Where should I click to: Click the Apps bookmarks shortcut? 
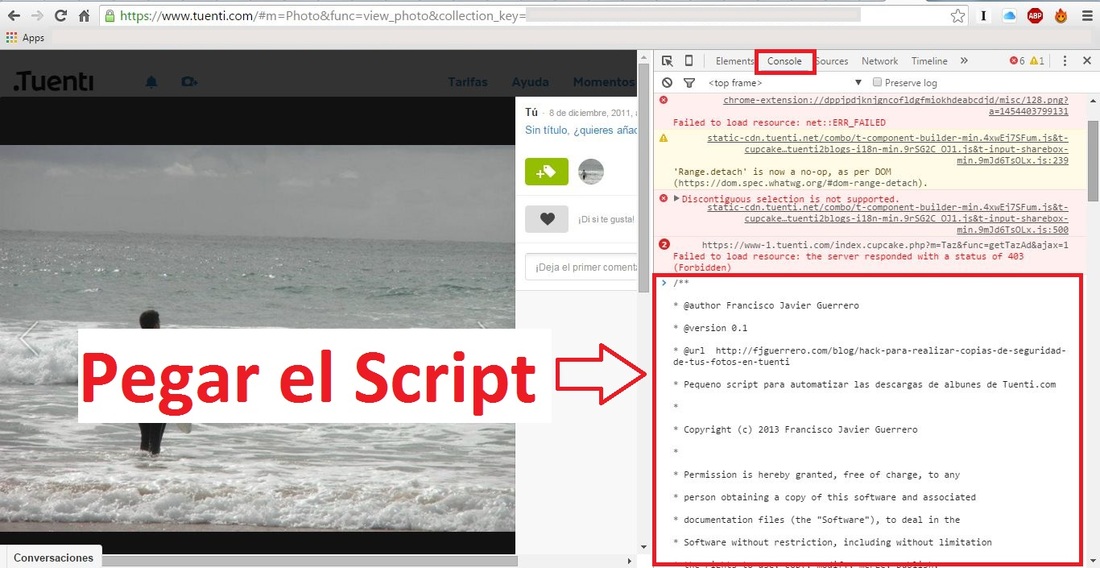point(25,38)
